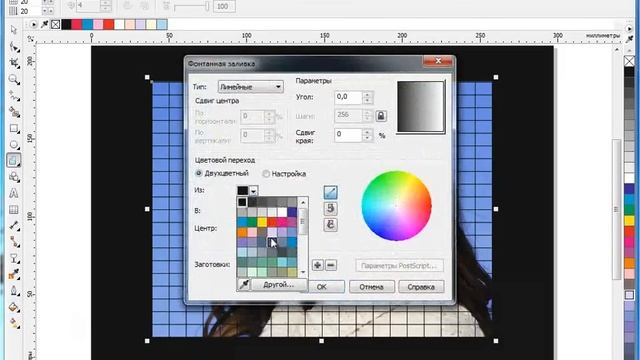Screen dimensions: 640x360
Task: Click eyedropper in document palette bar
Action: (x=44, y=24)
